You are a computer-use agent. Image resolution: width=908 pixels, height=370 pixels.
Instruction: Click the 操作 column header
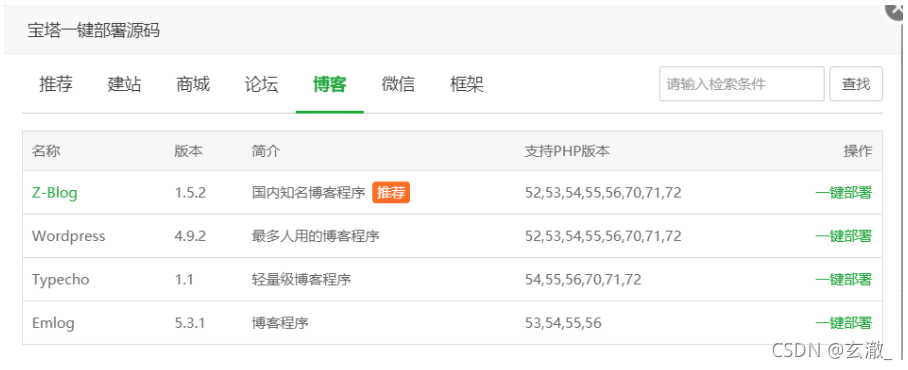pyautogui.click(x=858, y=151)
